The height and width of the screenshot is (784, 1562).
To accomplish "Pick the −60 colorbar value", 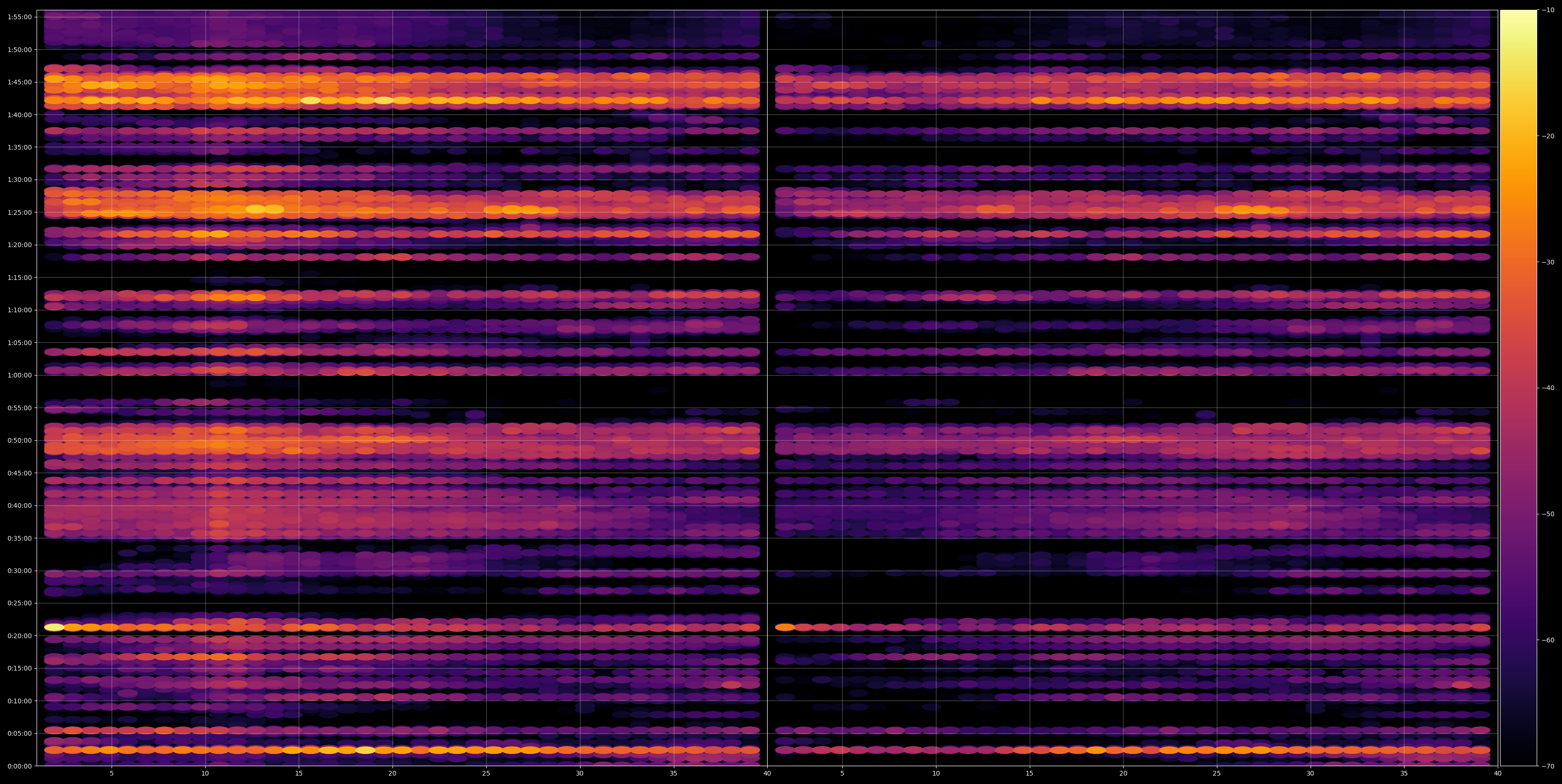I will point(1548,641).
